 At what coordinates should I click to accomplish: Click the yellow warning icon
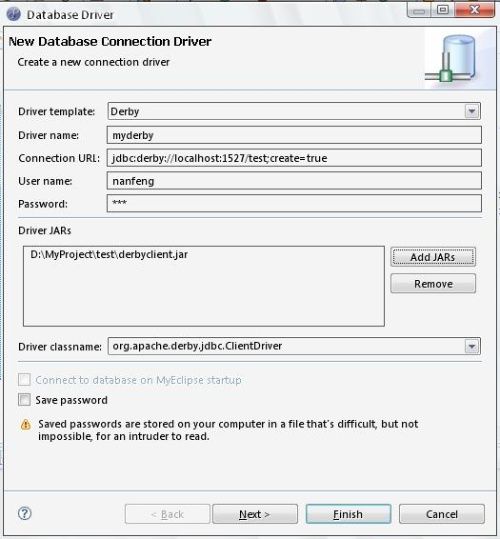(26, 425)
